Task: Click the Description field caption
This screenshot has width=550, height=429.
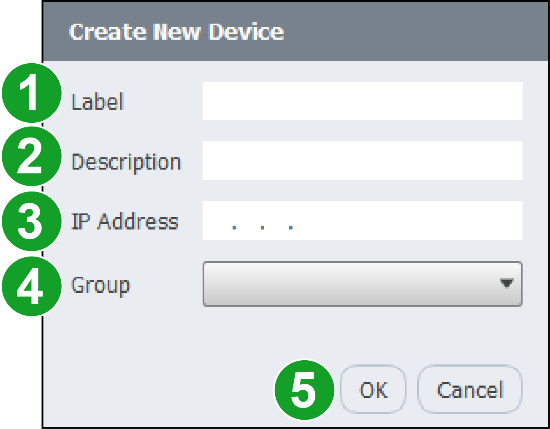Action: [126, 162]
